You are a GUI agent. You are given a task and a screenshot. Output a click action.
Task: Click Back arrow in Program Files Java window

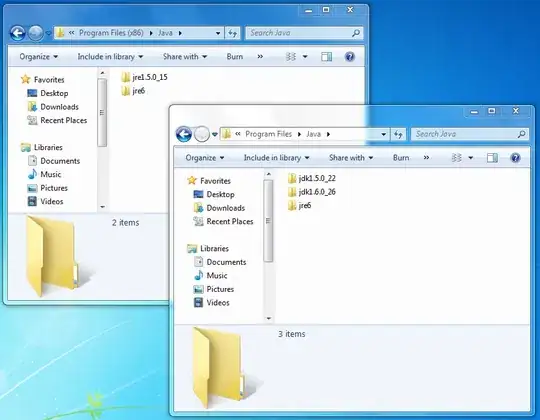point(184,134)
